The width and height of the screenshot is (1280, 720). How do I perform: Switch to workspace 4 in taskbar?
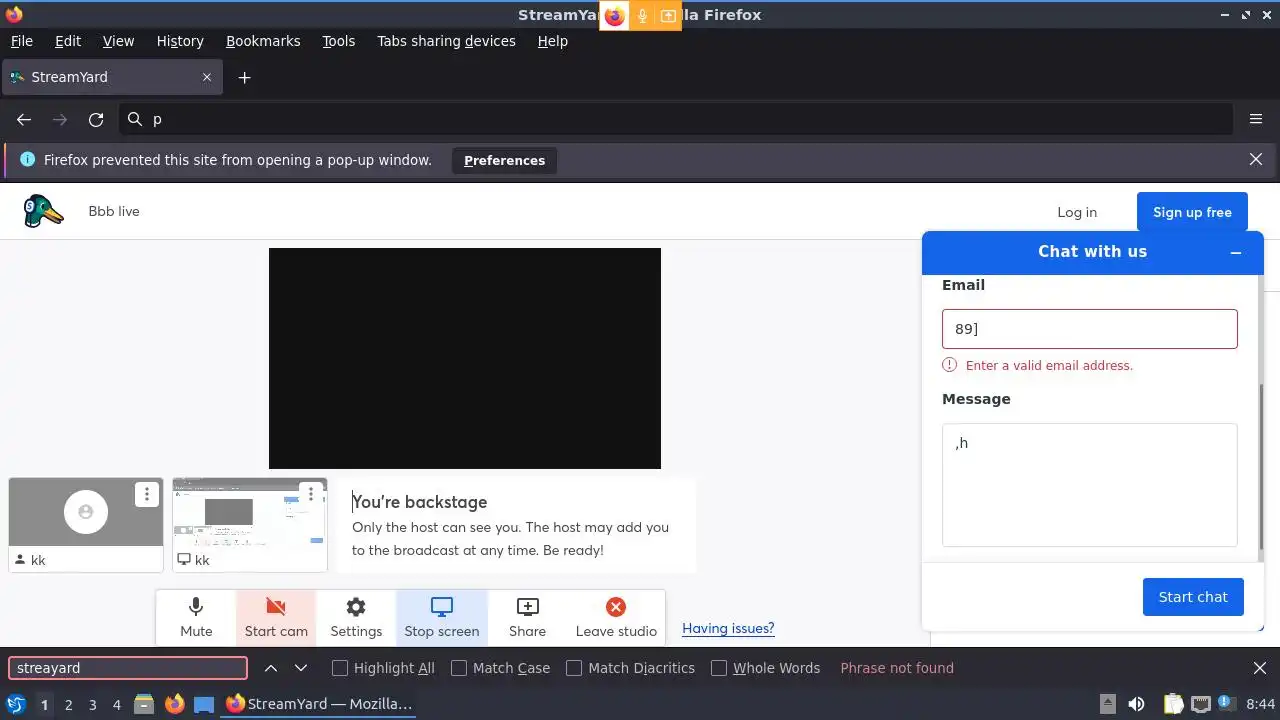pos(116,704)
